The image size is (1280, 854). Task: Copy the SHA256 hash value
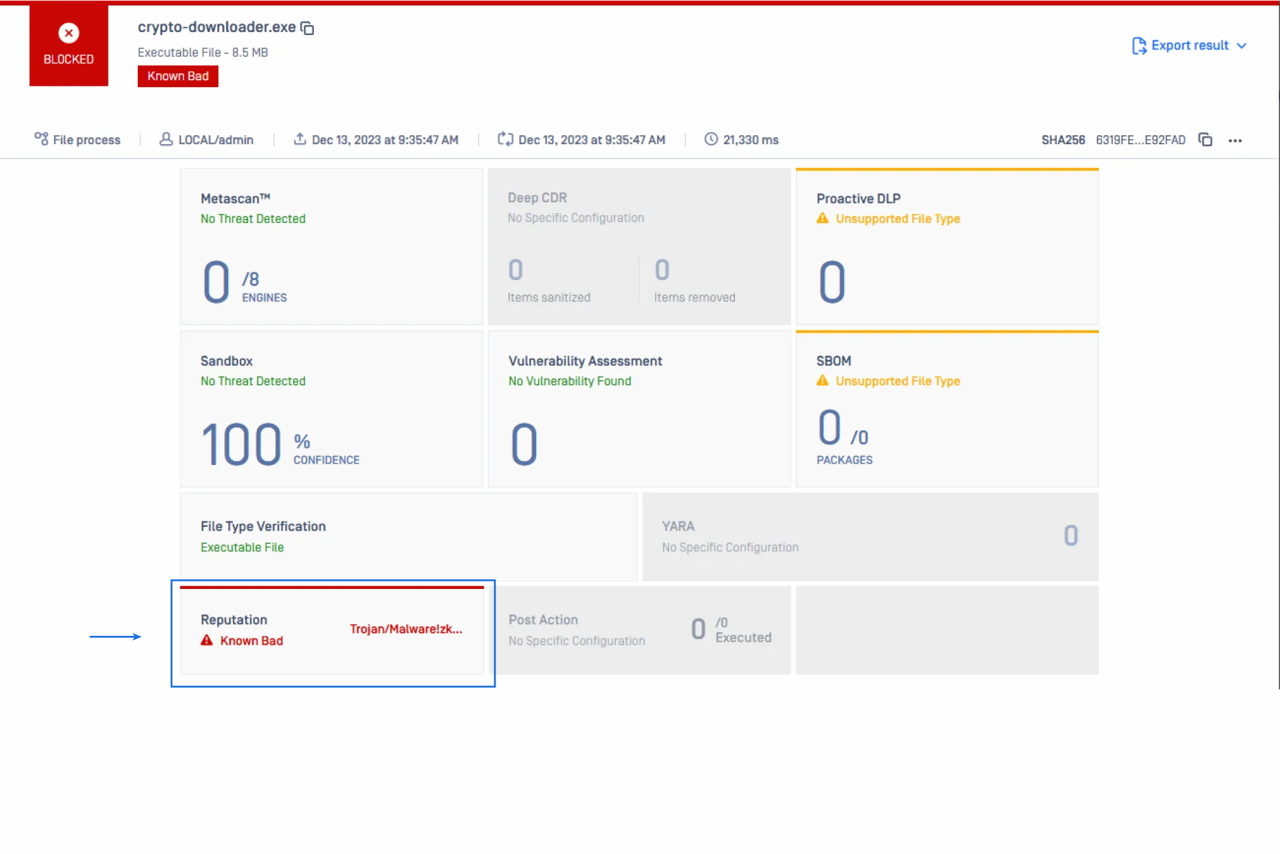point(1205,140)
